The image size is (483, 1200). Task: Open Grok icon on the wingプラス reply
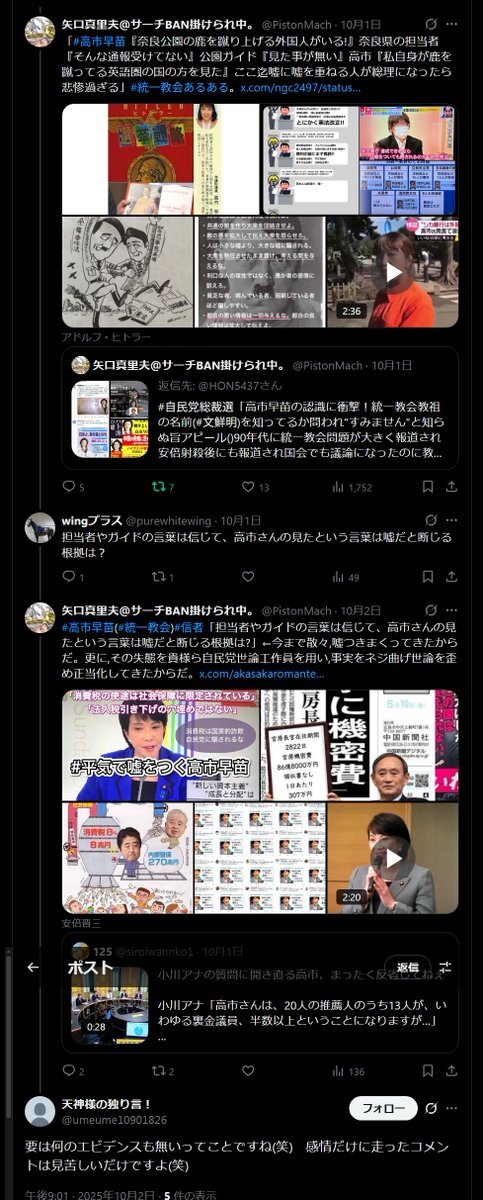pos(431,521)
